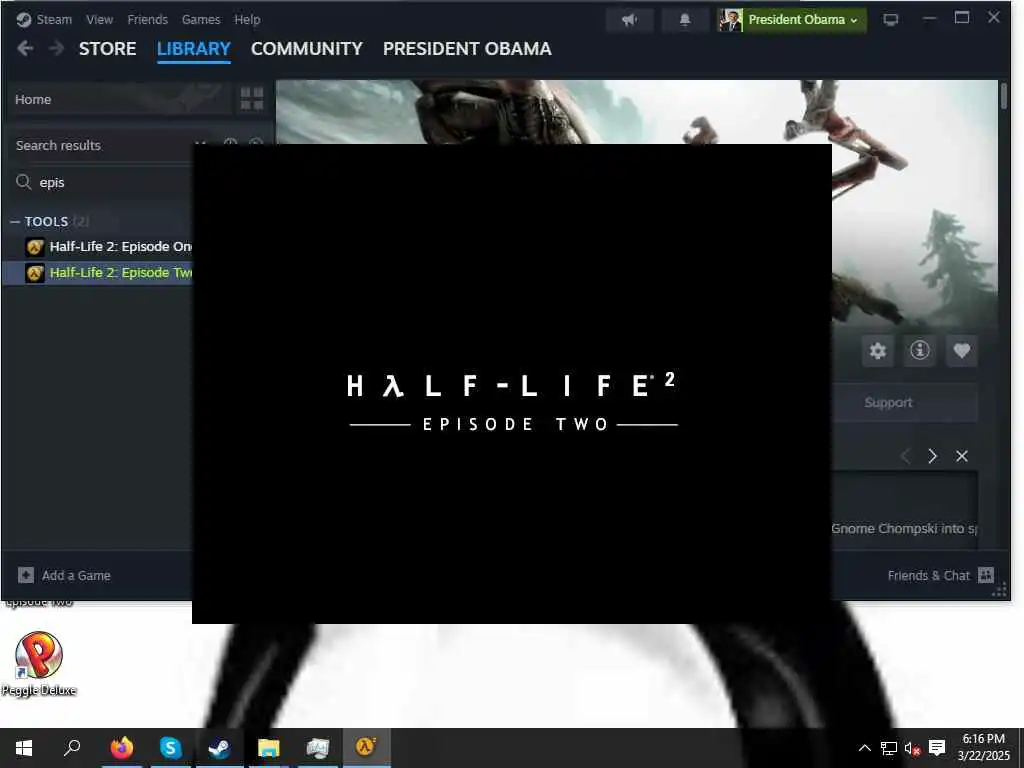Screen dimensions: 1024x768
Task: Click the Episode Two game icon
Action: (35, 273)
